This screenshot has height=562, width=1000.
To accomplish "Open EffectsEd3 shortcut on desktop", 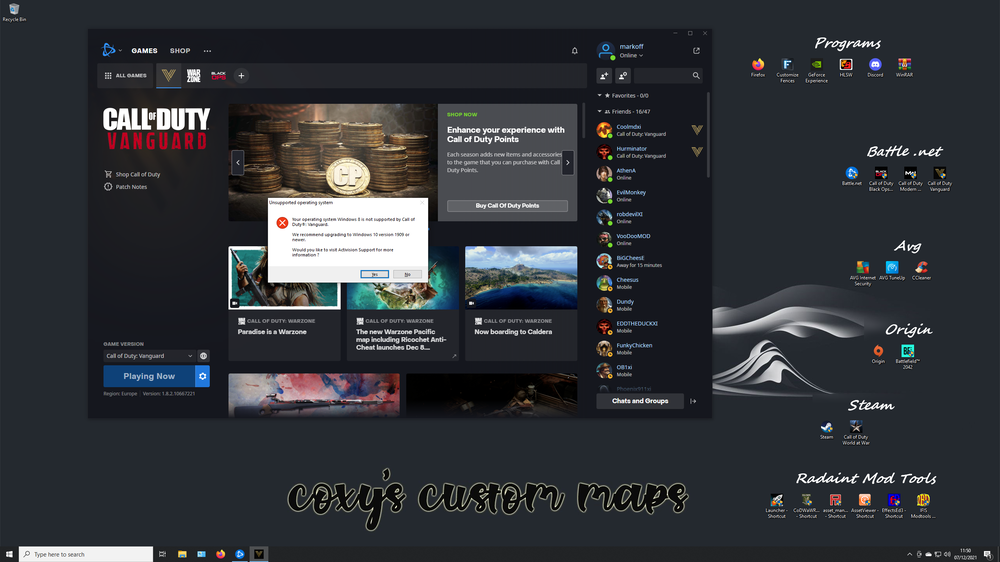I will [893, 506].
